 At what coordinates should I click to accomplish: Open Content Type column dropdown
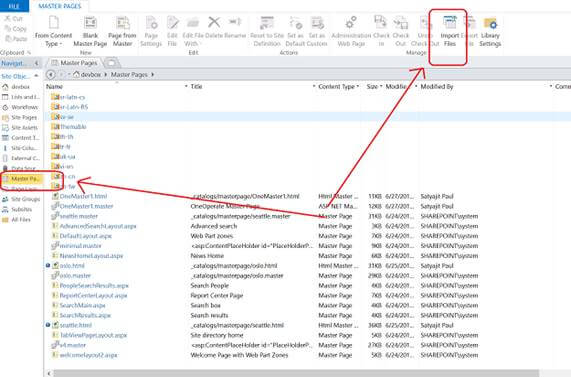(358, 86)
